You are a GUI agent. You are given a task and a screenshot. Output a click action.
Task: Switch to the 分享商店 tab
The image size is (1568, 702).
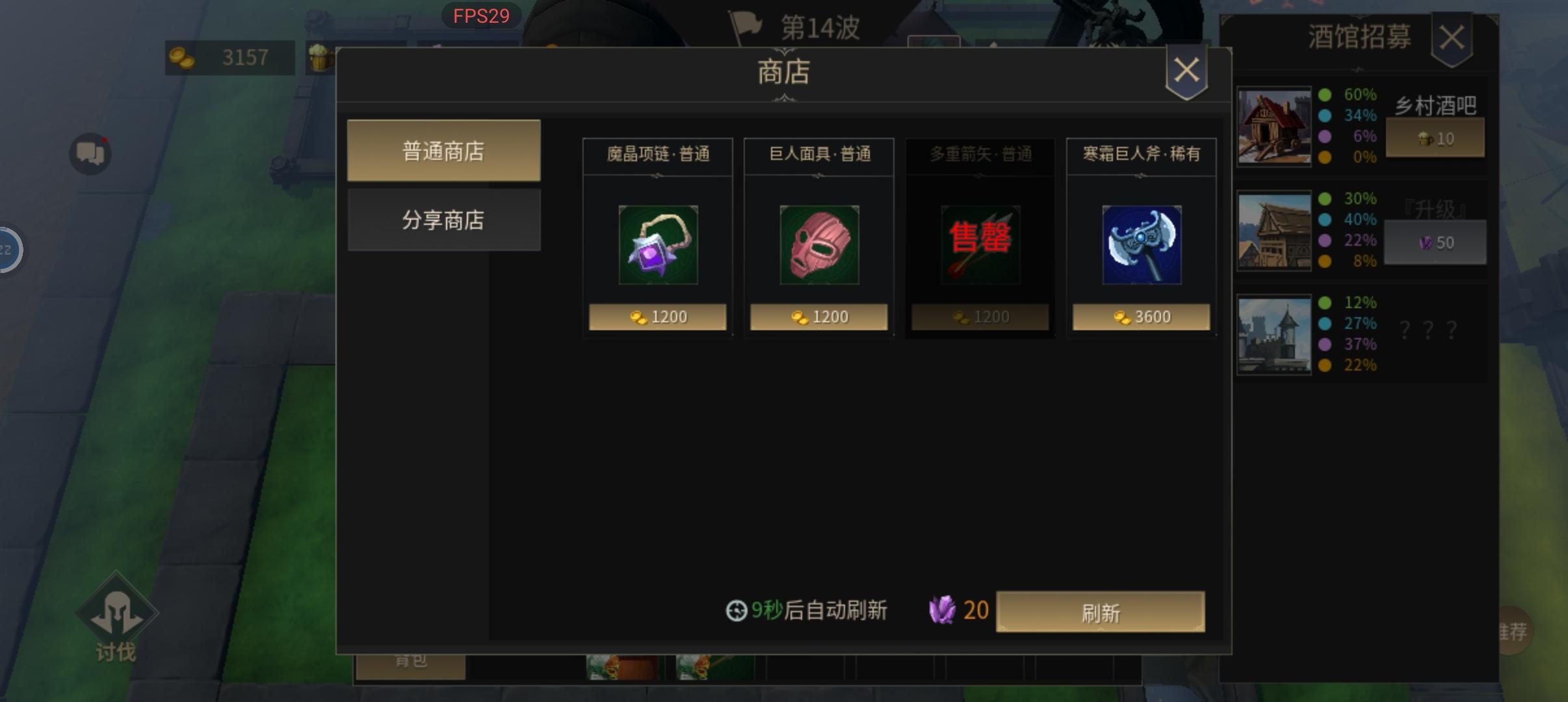tap(444, 220)
